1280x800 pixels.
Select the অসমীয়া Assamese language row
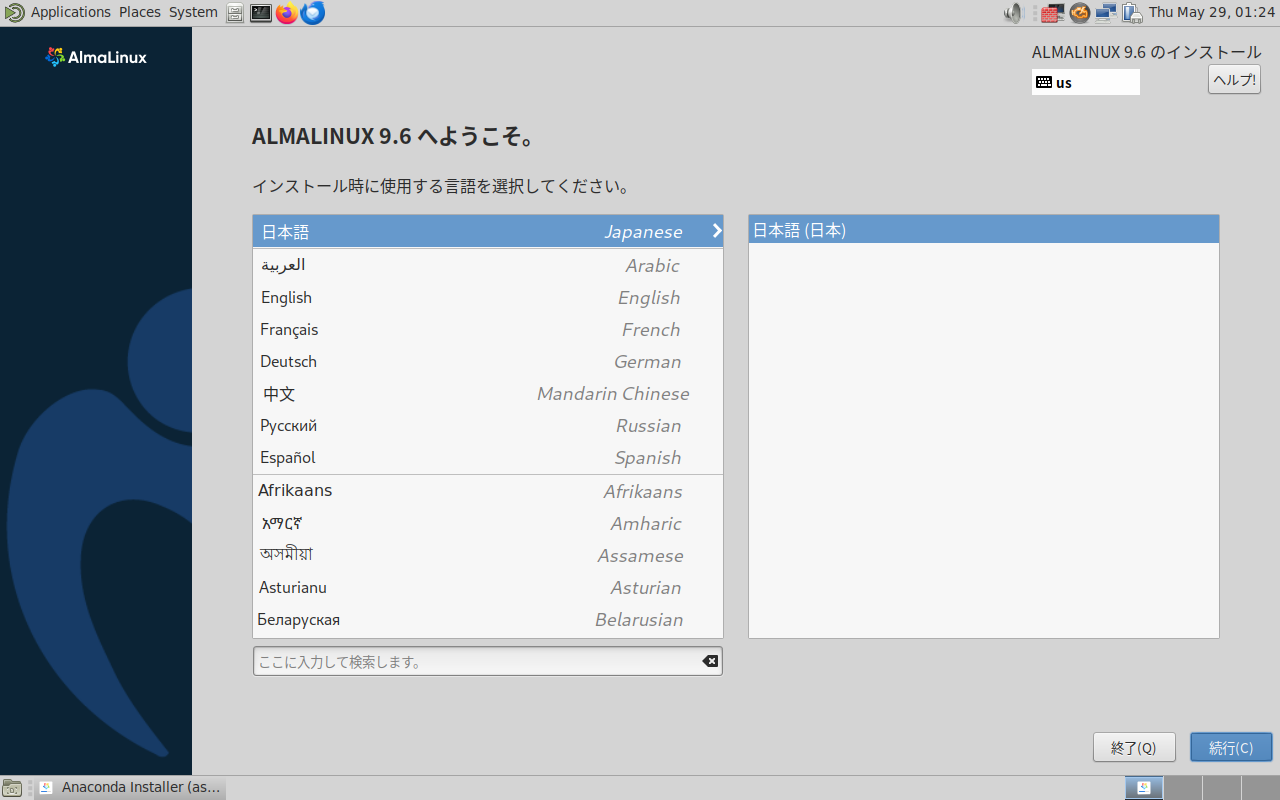point(488,555)
